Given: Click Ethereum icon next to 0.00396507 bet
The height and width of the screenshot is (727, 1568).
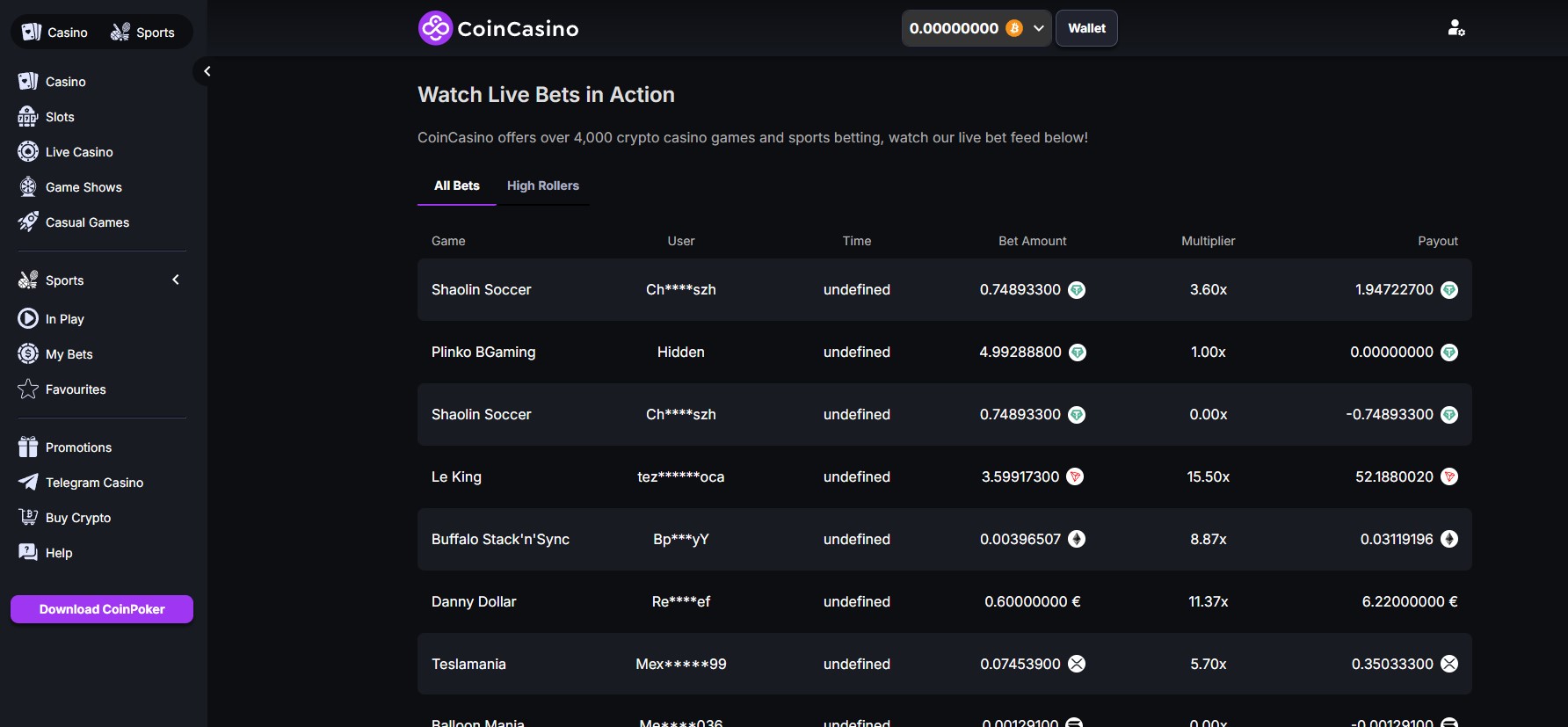Looking at the screenshot, I should point(1077,539).
